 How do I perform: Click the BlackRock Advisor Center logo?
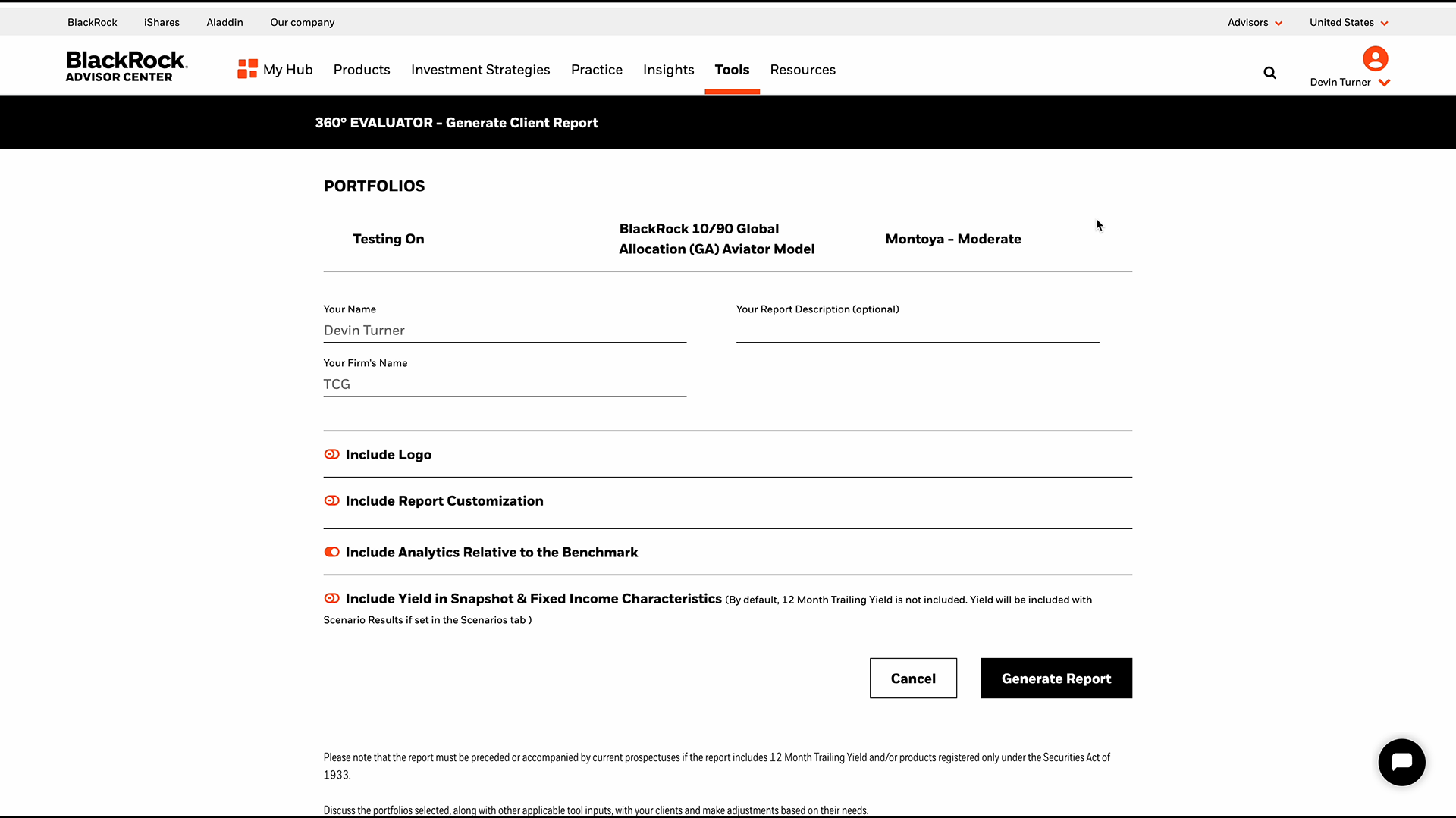[126, 66]
